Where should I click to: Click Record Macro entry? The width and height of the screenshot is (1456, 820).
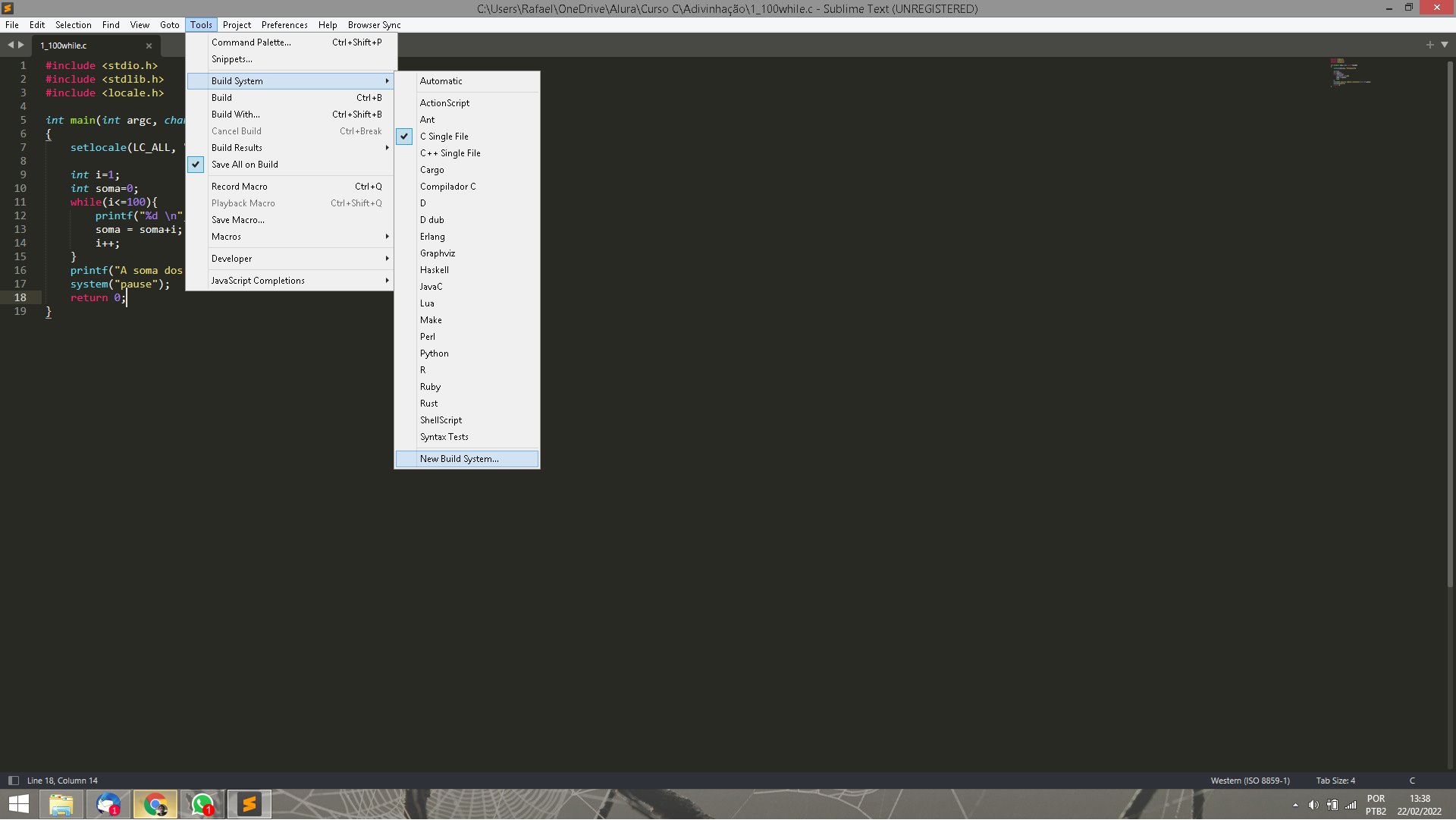[x=291, y=187]
